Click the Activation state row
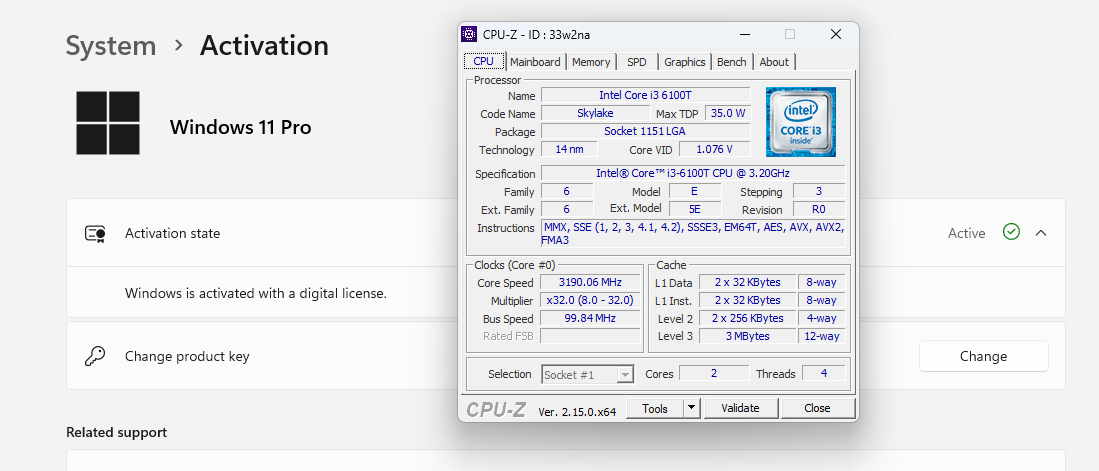This screenshot has height=471, width=1099. point(566,233)
